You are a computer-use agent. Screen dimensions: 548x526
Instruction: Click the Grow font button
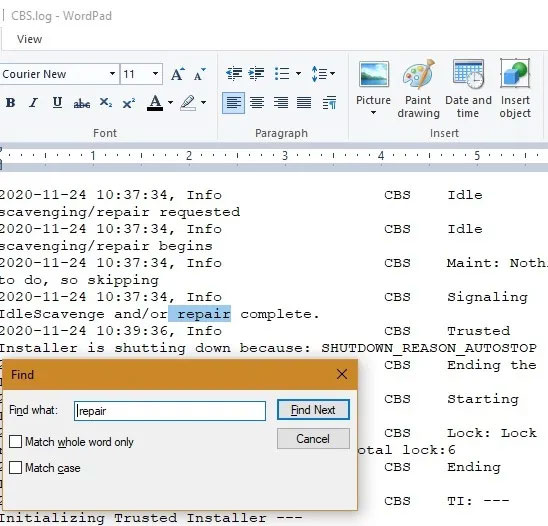(178, 74)
